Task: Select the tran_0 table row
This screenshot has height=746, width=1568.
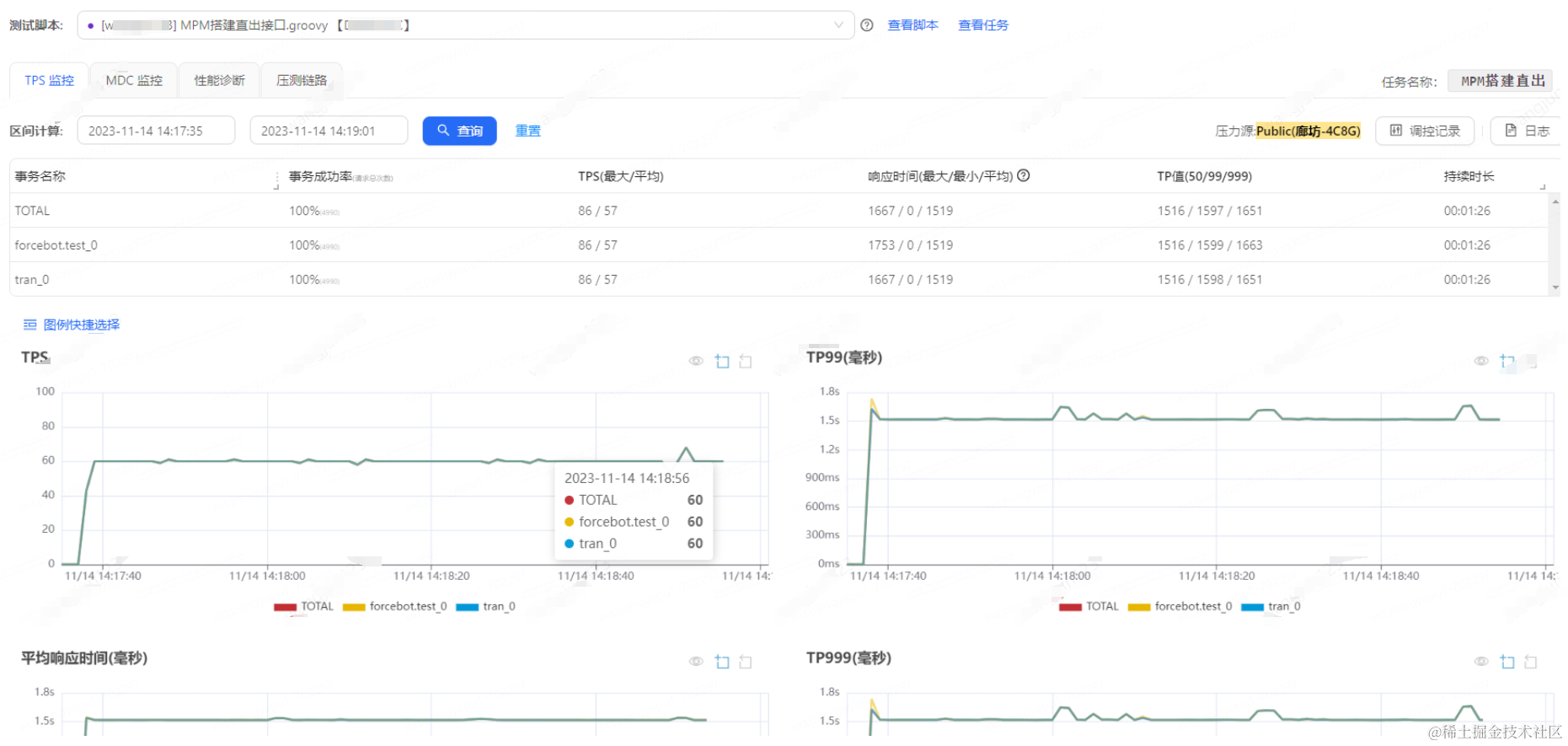Action: click(779, 279)
